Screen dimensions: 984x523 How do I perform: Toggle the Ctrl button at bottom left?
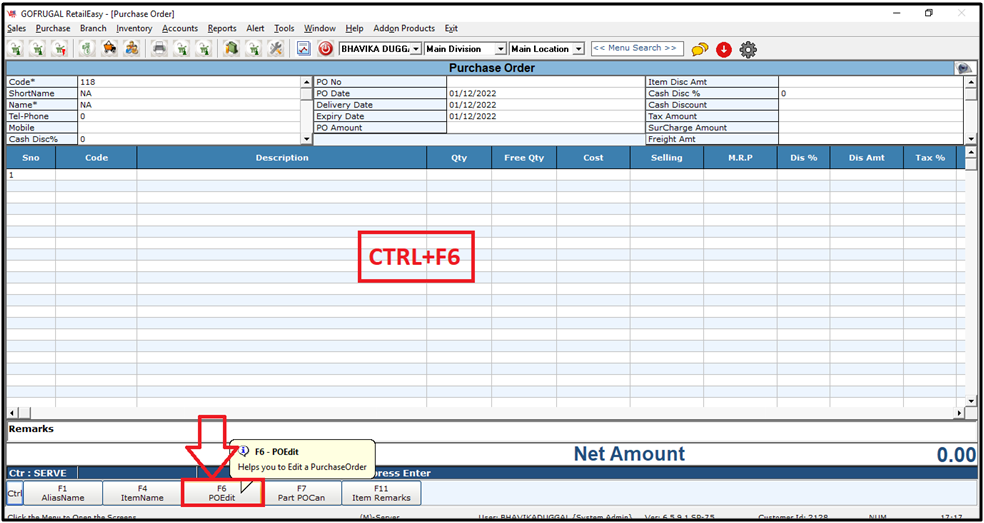coord(14,493)
